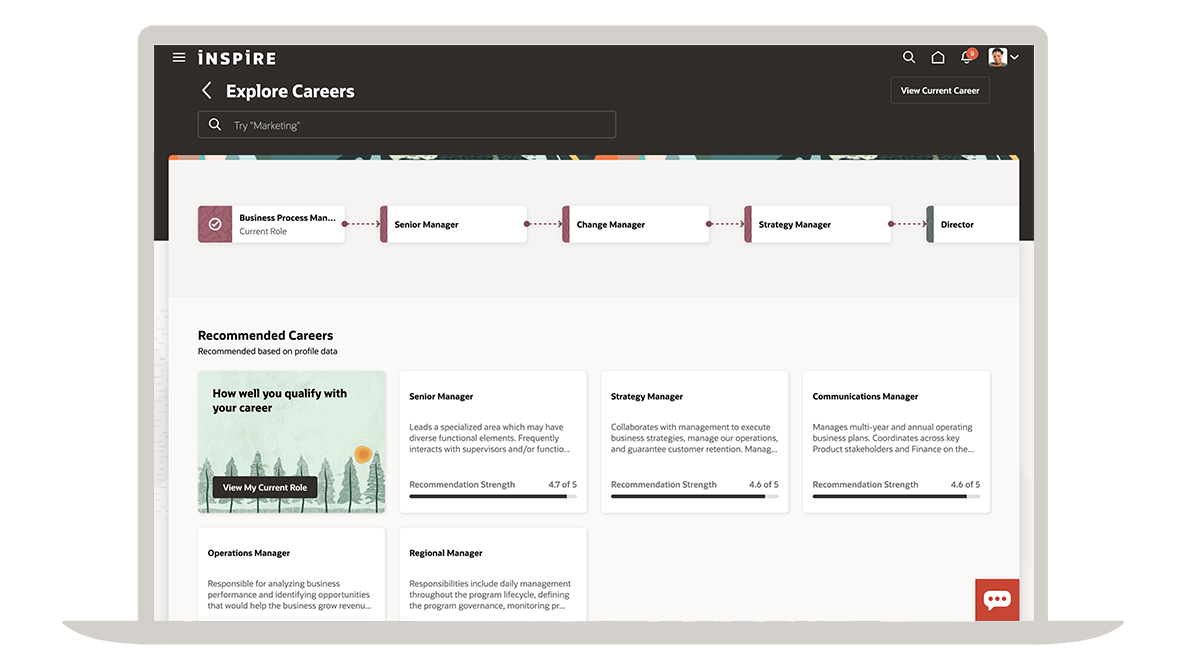1187x670 pixels.
Task: Click the search magnifier icon in header
Action: (909, 58)
